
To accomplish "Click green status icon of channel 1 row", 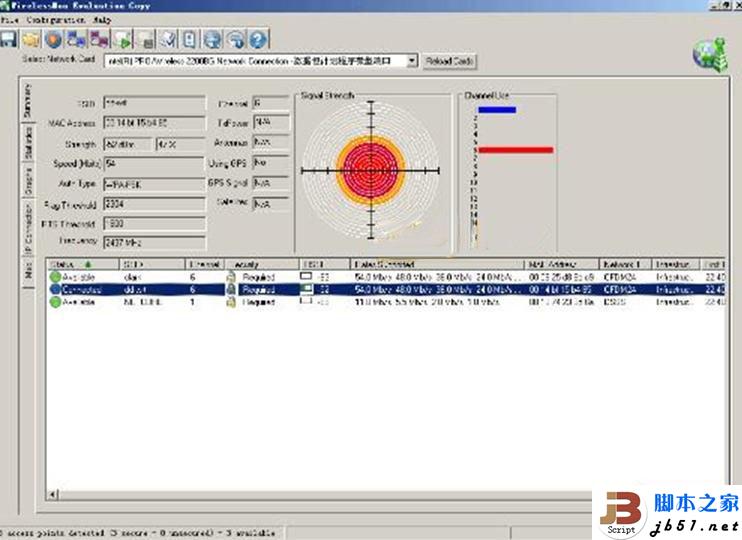I will point(55,301).
